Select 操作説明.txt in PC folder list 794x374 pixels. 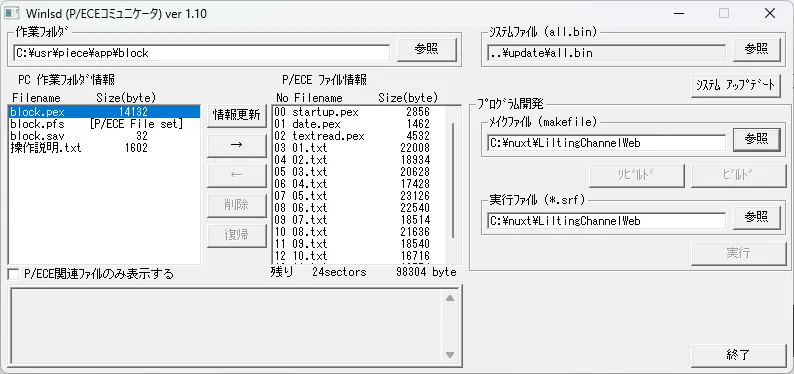click(x=104, y=148)
